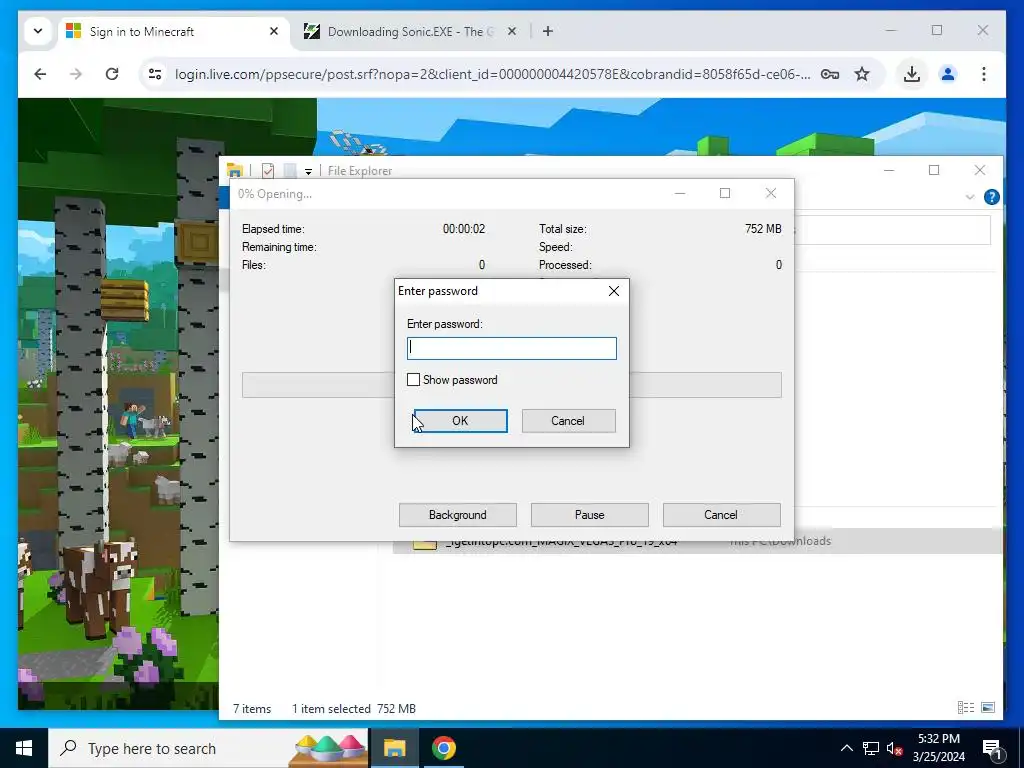Click OK in Enter password dialog
The height and width of the screenshot is (768, 1024).
point(460,421)
